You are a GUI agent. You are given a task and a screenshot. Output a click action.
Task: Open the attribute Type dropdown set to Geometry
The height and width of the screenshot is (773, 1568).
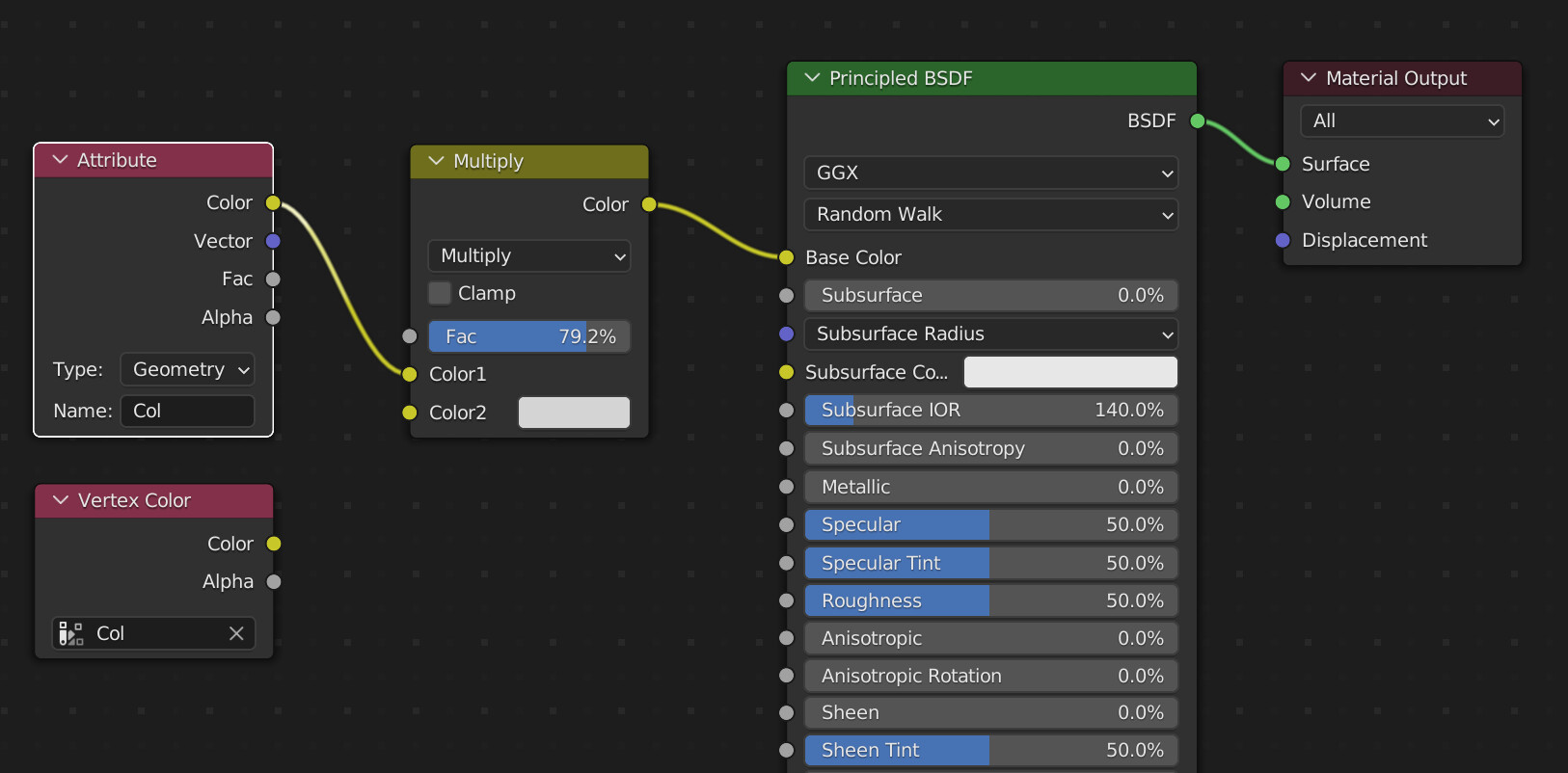coord(187,369)
